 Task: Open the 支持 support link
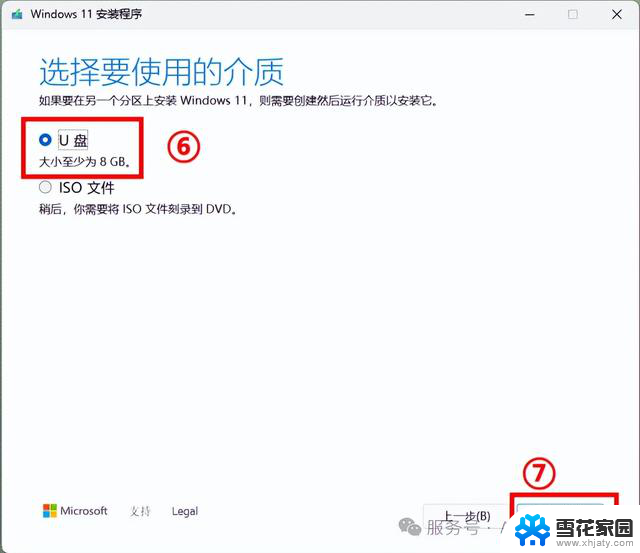[x=140, y=511]
